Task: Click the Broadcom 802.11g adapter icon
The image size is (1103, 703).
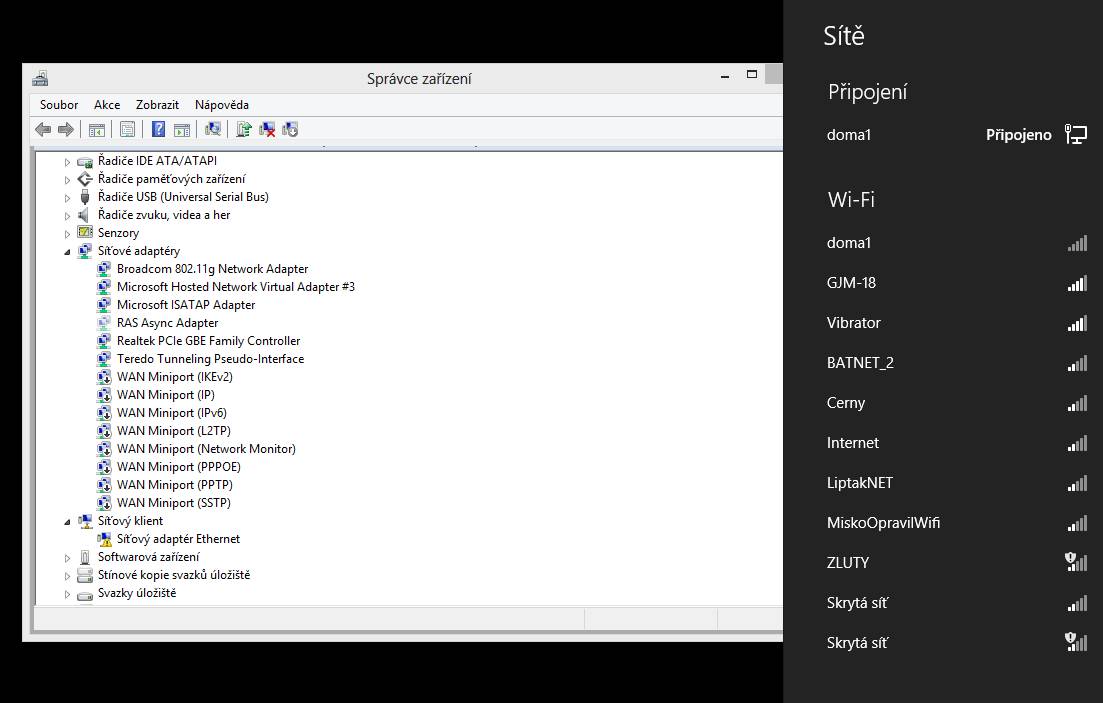Action: tap(104, 269)
